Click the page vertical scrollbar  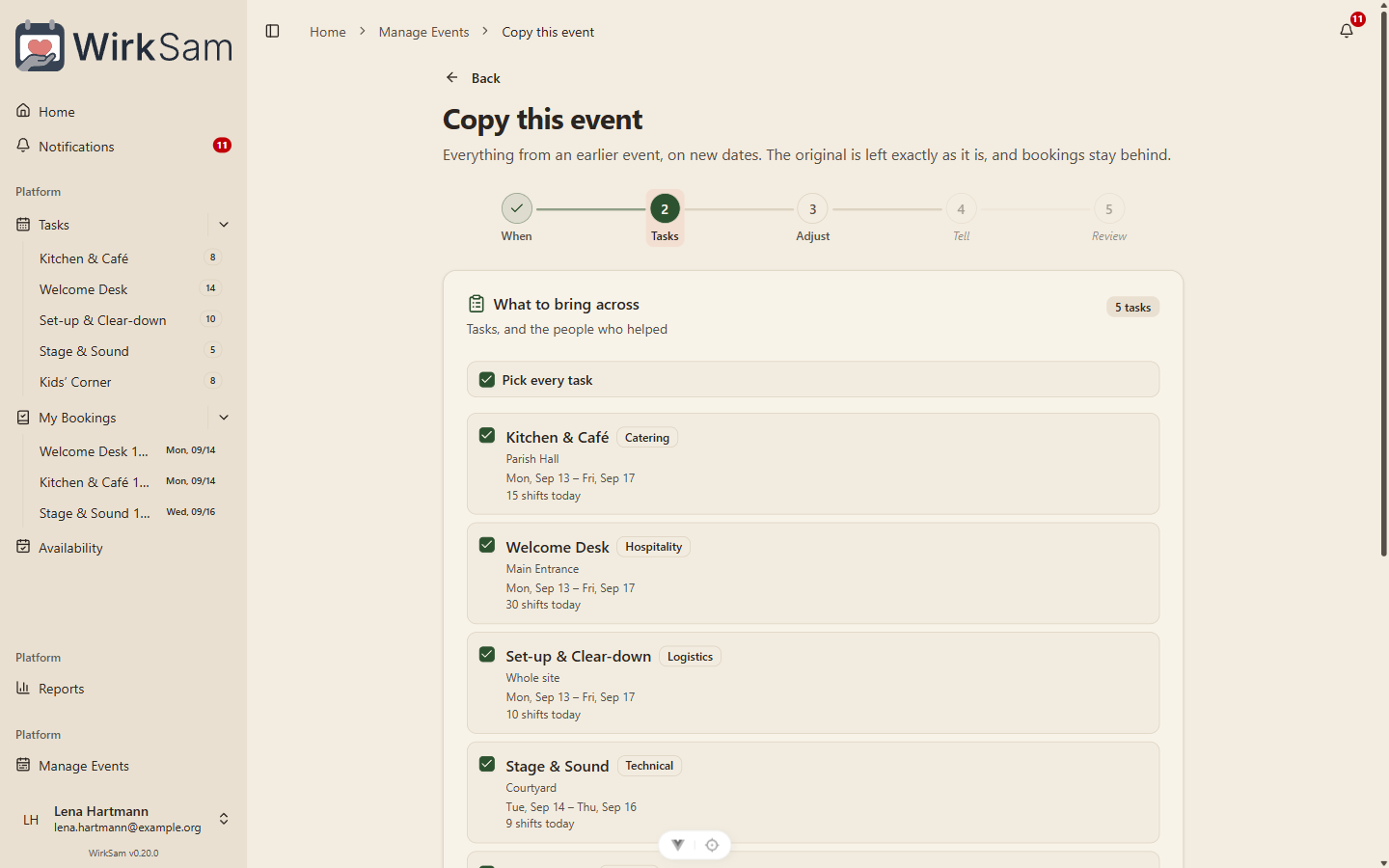pos(1383,285)
